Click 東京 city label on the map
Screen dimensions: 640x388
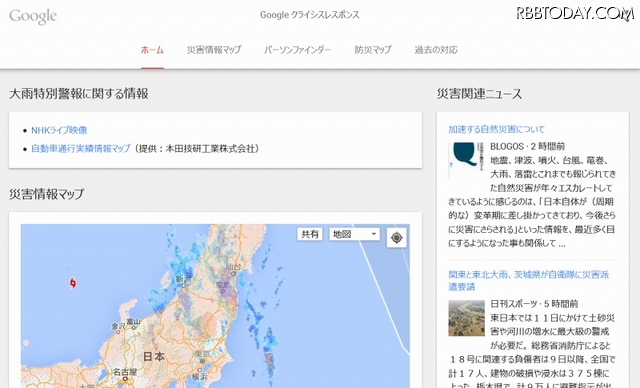202,355
